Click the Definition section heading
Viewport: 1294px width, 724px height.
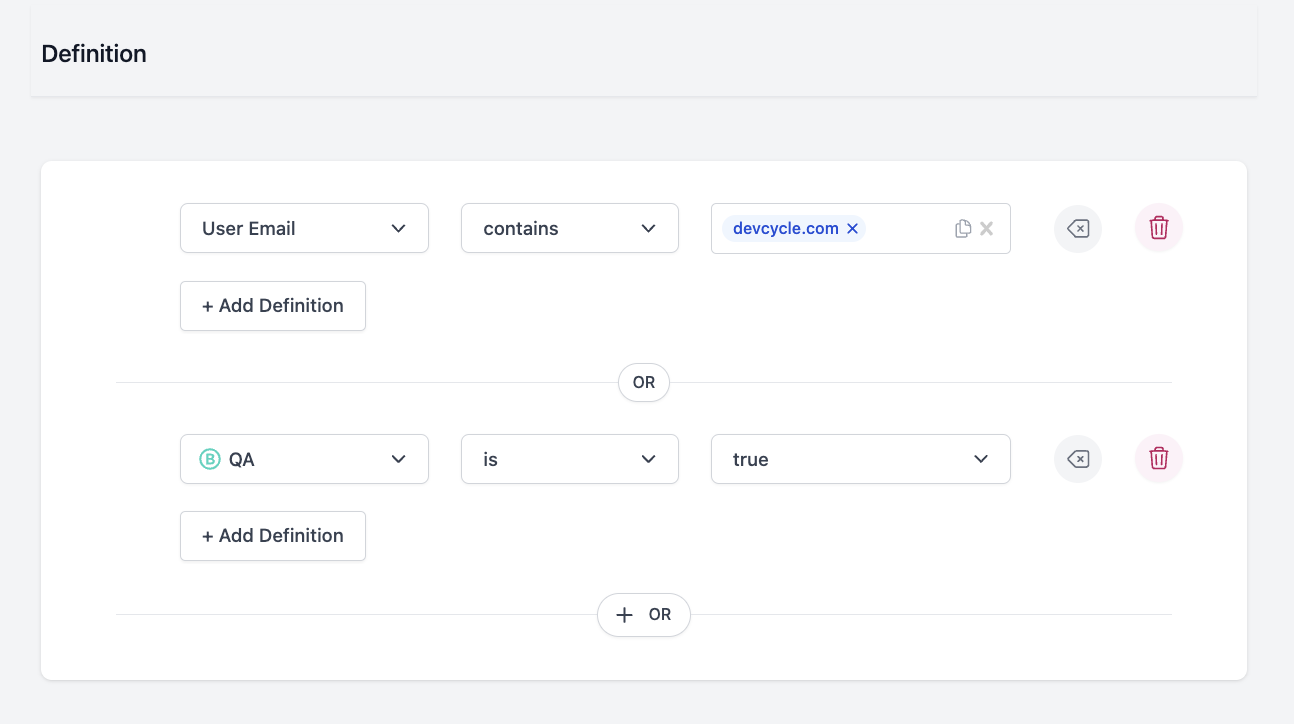(94, 54)
